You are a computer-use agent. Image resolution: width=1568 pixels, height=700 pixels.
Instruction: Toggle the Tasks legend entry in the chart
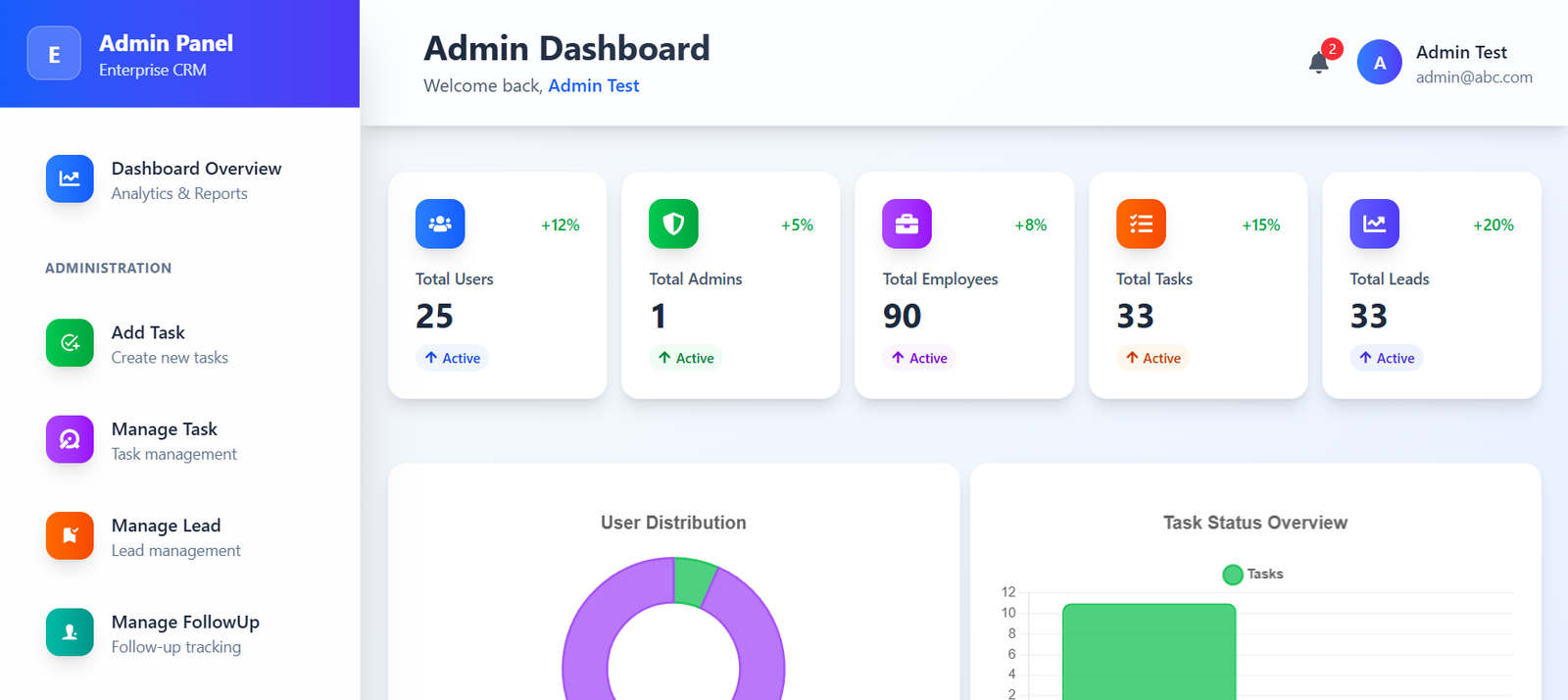point(1253,575)
